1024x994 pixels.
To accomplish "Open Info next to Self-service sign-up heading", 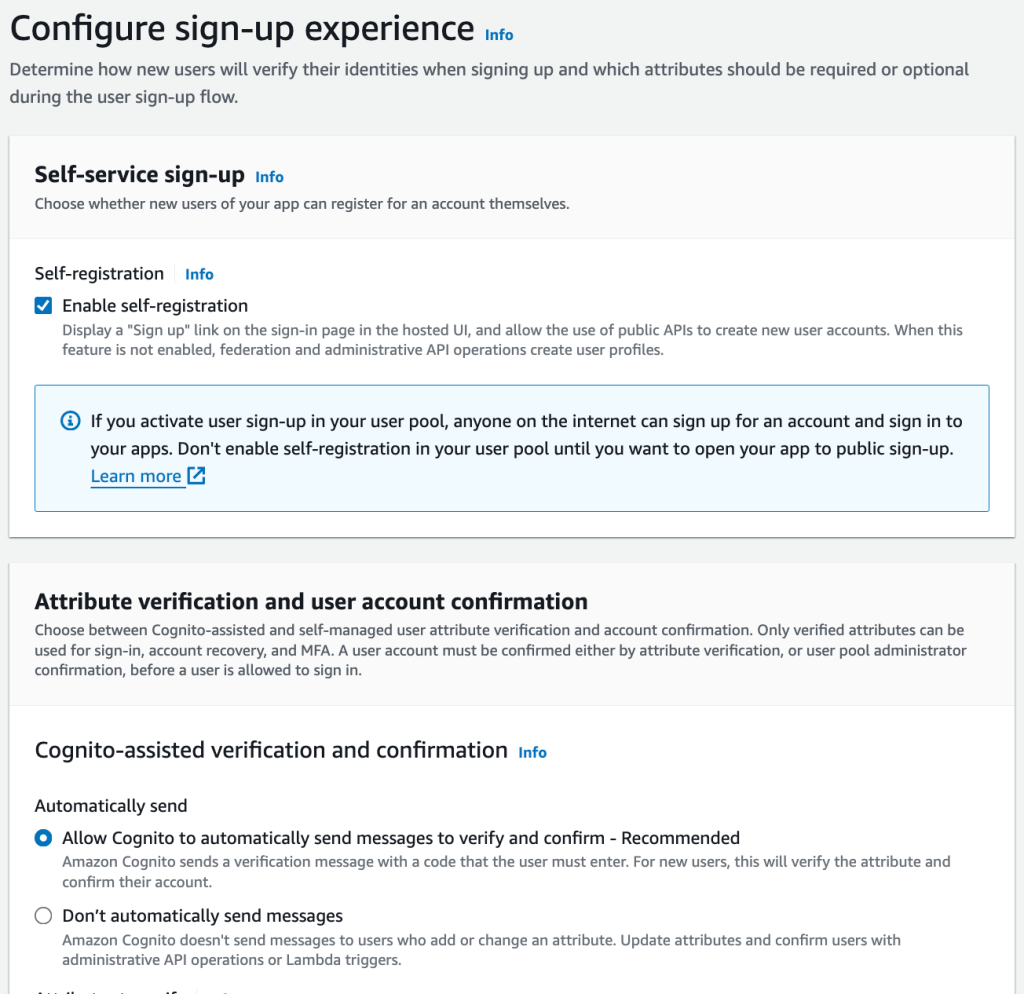I will coord(269,177).
